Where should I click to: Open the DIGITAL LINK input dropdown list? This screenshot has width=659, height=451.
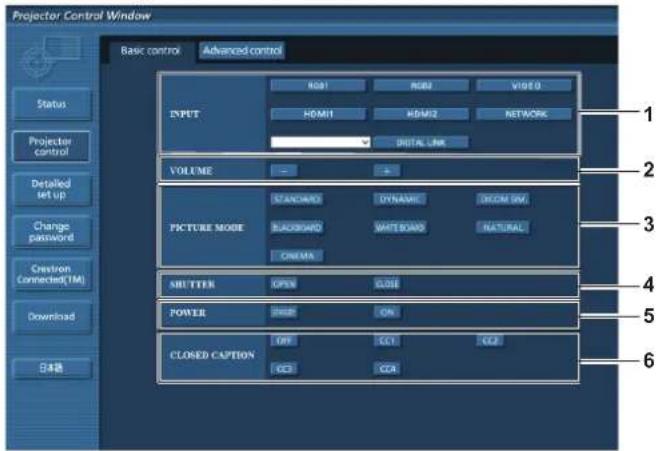pos(321,142)
